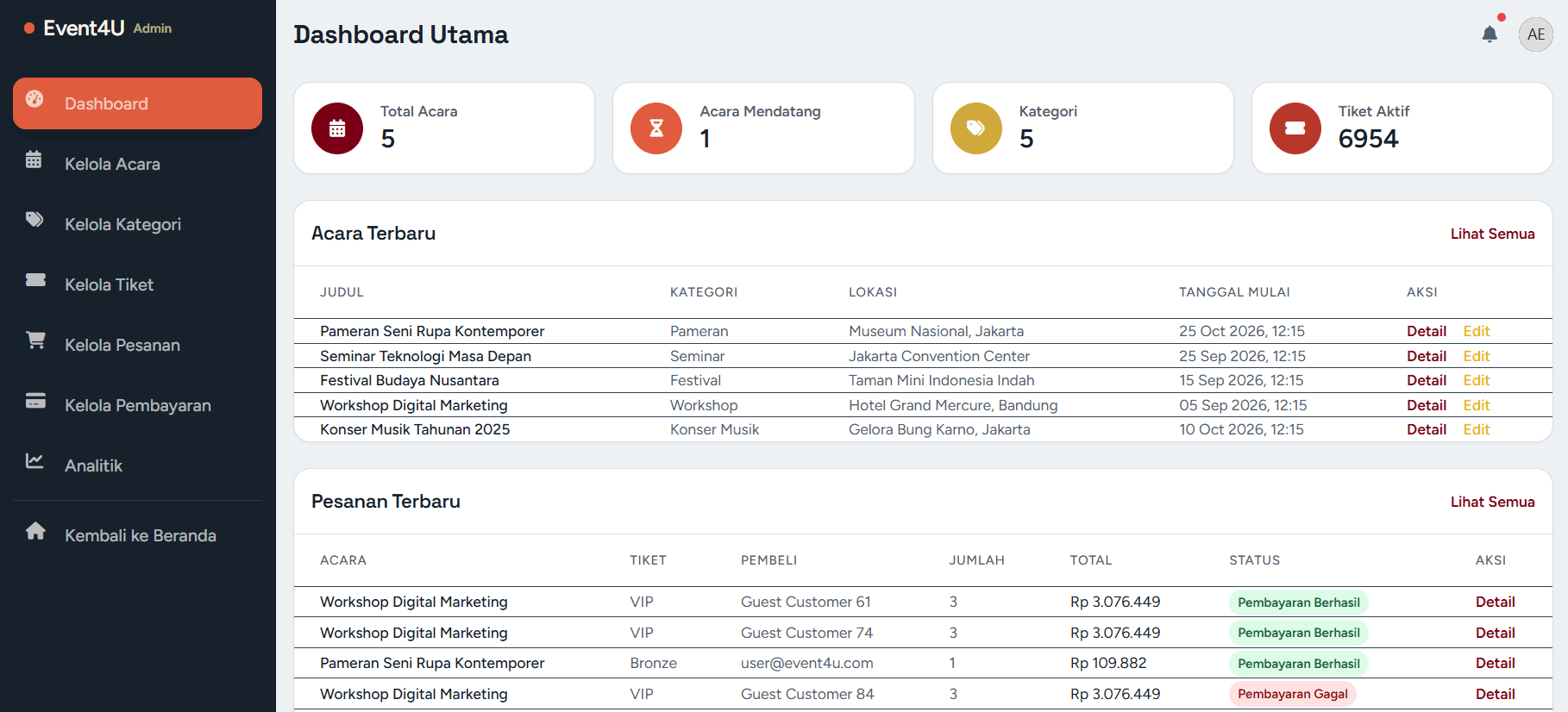Click Lihat Semua in Acara Terbaru
Image resolution: width=1568 pixels, height=712 pixels.
1492,234
